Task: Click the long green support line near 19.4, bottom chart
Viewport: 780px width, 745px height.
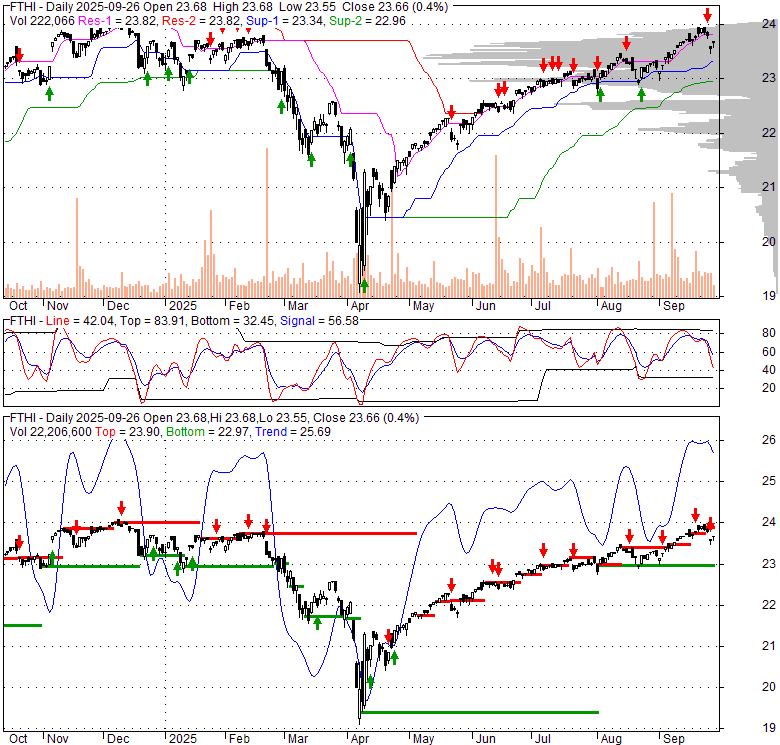Action: pyautogui.click(x=480, y=712)
